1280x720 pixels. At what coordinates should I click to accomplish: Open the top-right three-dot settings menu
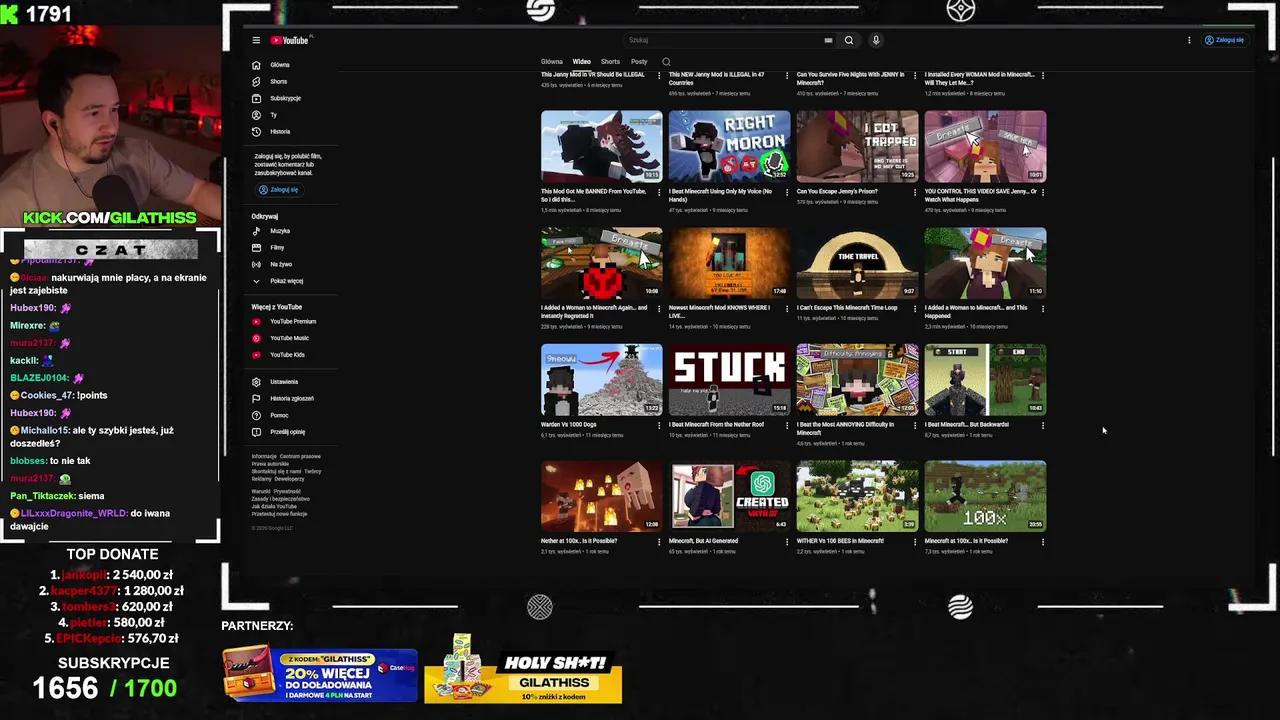click(x=1189, y=40)
